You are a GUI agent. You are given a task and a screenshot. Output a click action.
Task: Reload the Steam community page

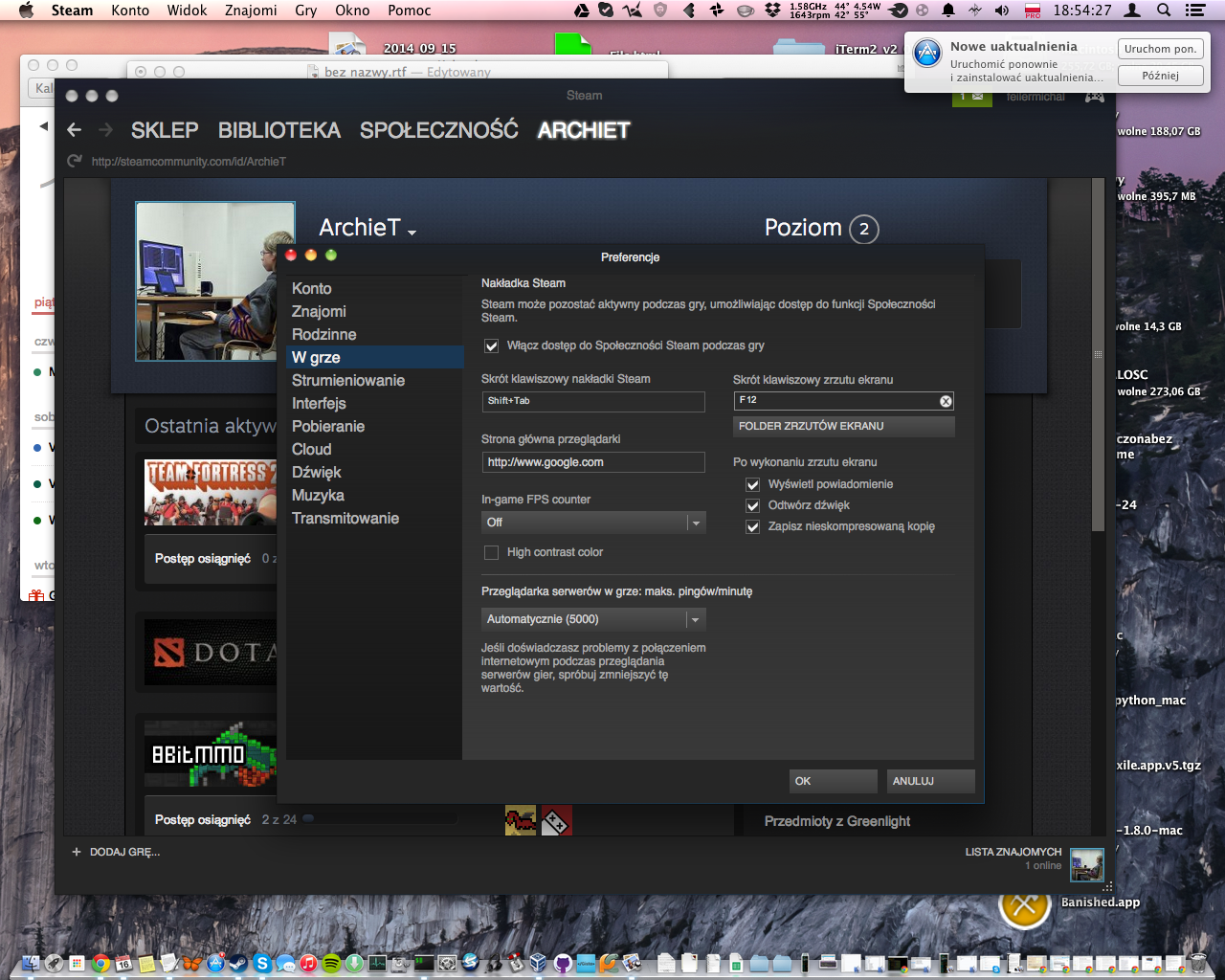(x=75, y=161)
